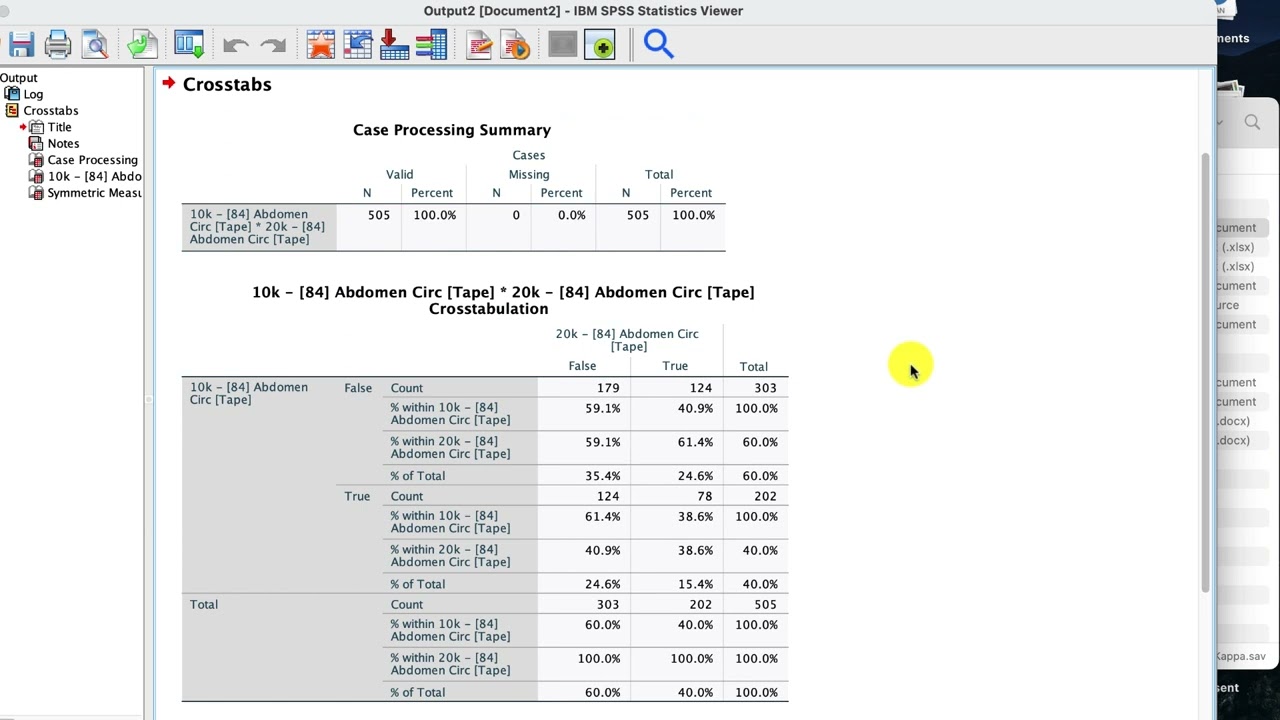Click the Case Processing Summary title
Viewport: 1280px width, 720px height.
(x=452, y=130)
